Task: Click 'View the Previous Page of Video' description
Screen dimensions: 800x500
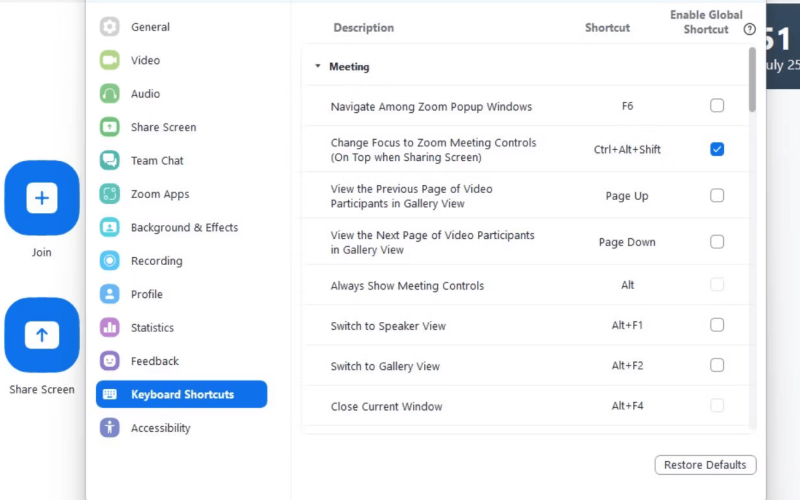Action: click(411, 196)
